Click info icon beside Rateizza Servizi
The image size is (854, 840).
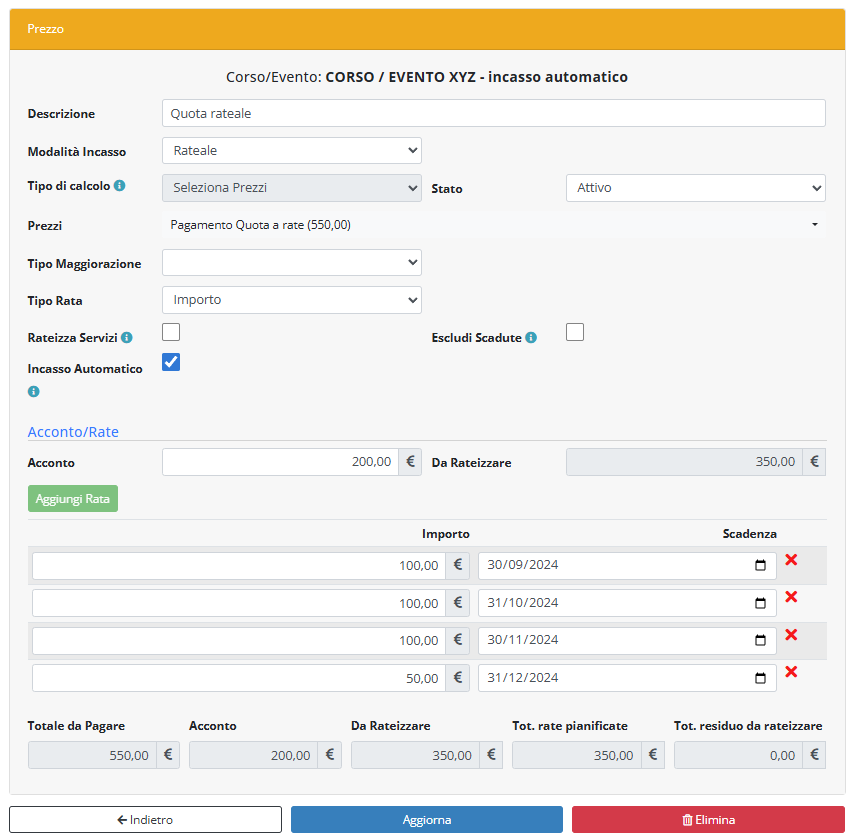[127, 338]
